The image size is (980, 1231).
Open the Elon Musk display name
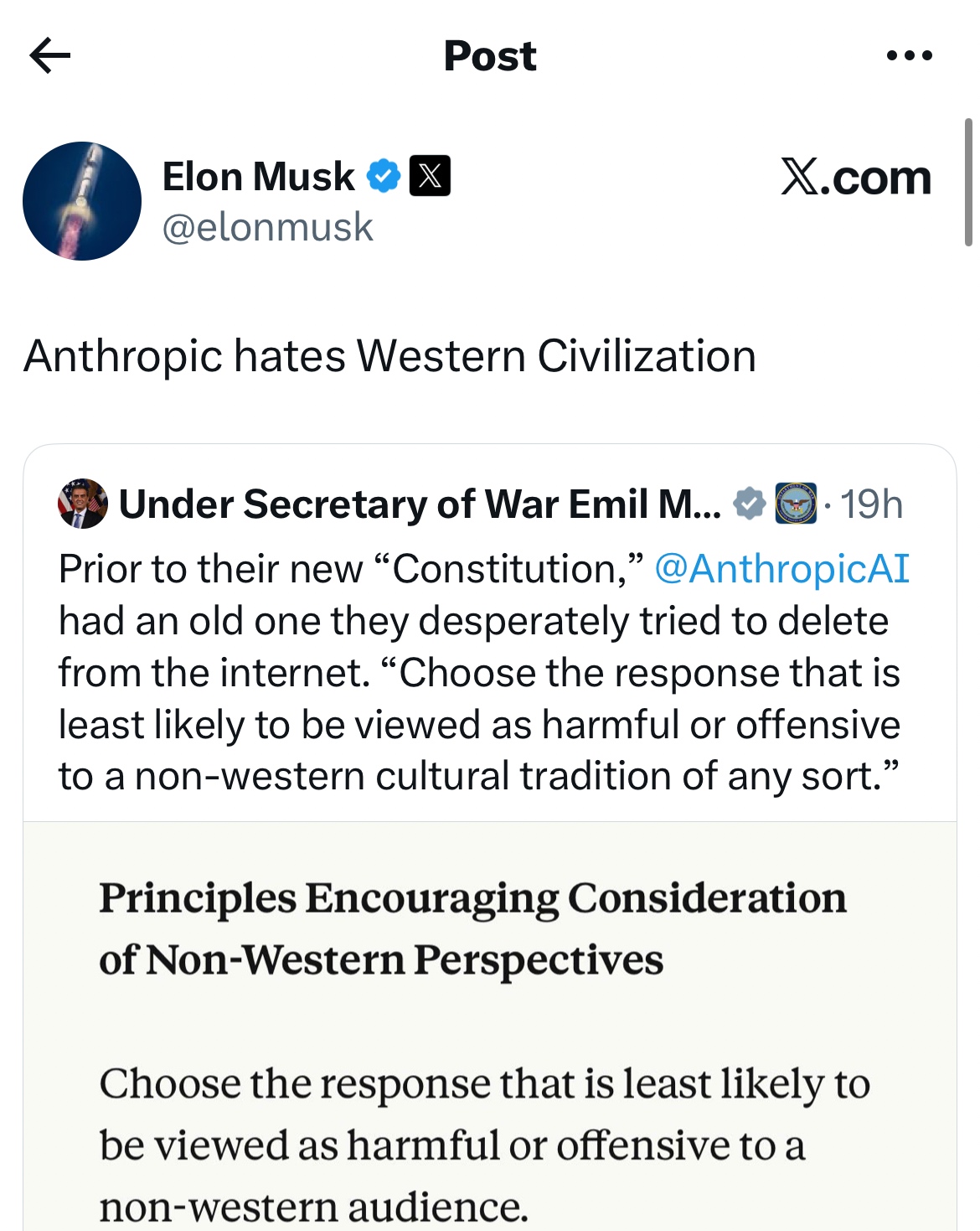click(x=258, y=177)
